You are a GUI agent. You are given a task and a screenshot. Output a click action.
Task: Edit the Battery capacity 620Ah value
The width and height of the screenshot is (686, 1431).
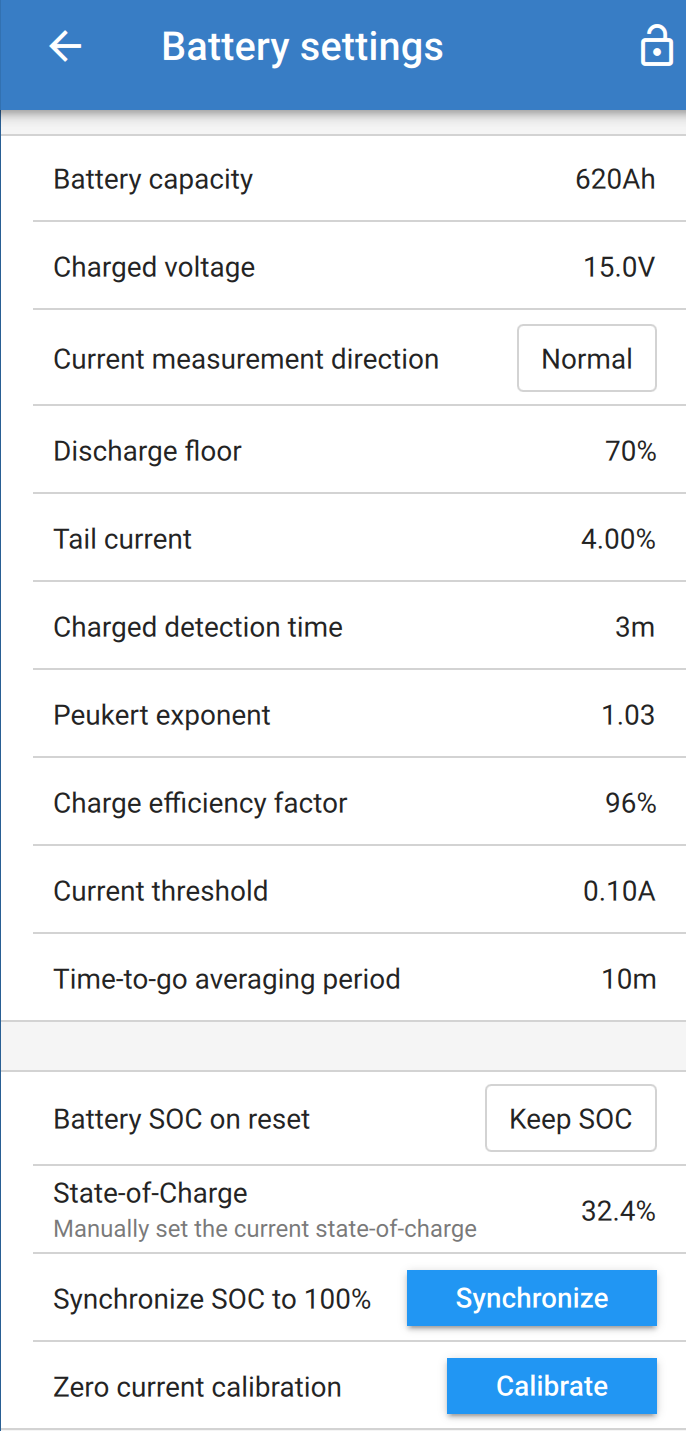[x=615, y=180]
